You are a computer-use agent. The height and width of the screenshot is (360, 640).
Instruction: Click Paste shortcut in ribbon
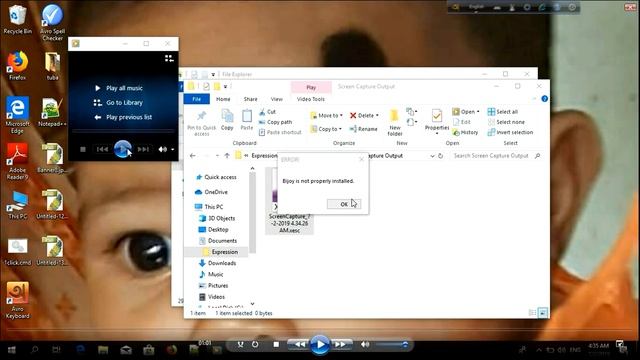coord(280,132)
